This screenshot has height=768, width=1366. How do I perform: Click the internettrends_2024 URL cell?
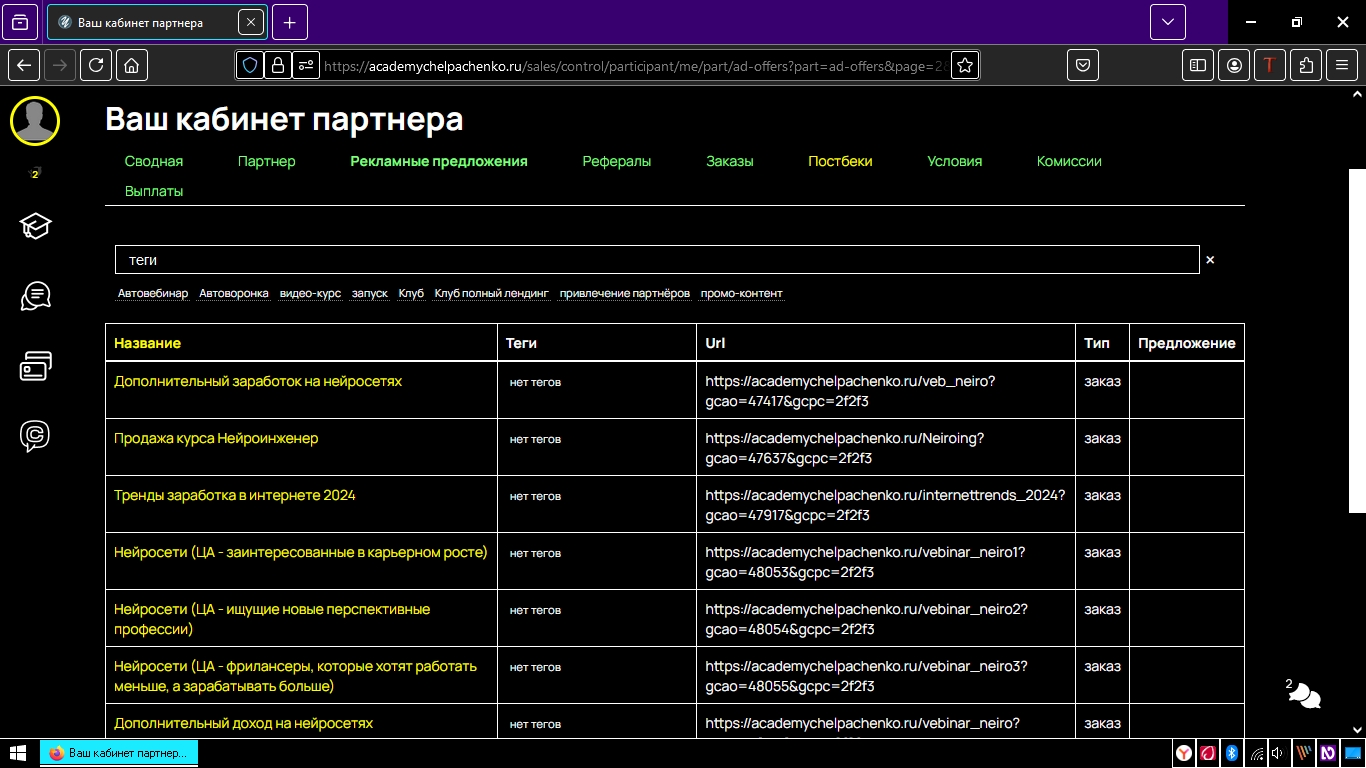(885, 504)
